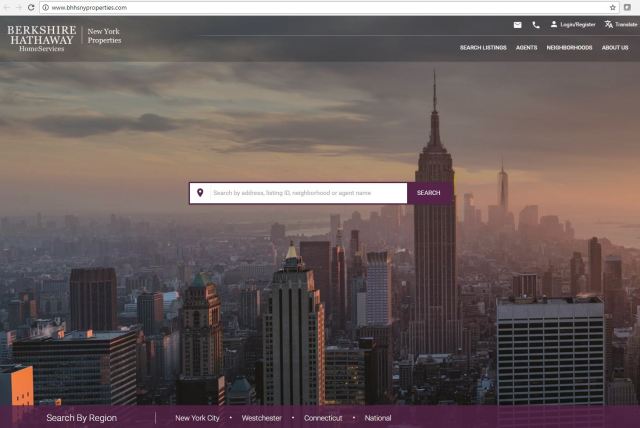Click the email envelope icon
This screenshot has height=428, width=640.
(x=517, y=24)
